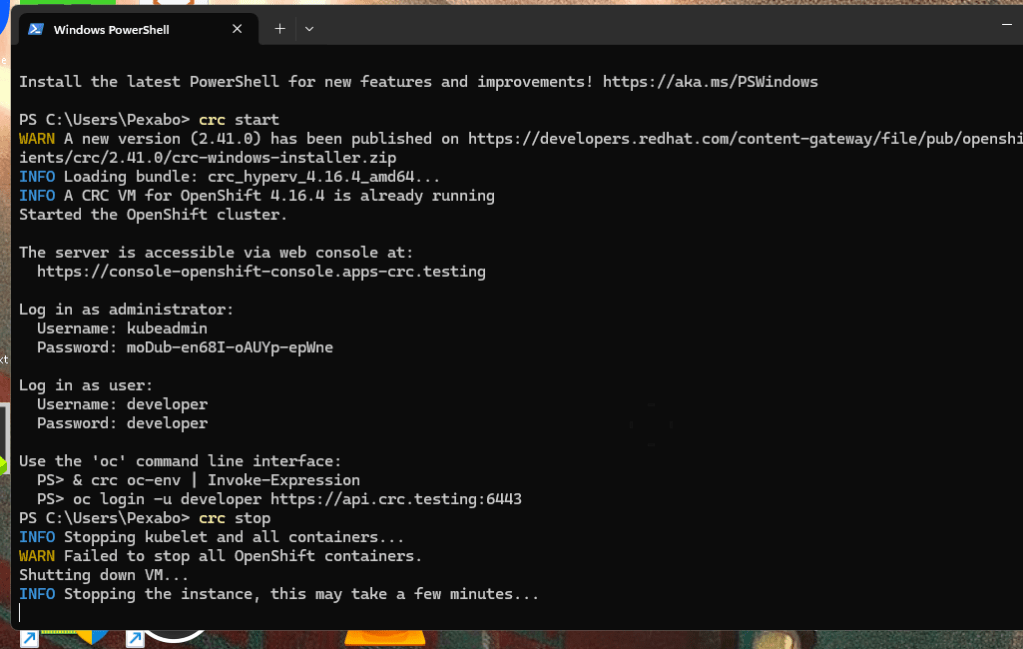Click 'Shutting down VM...' line

coord(104,575)
